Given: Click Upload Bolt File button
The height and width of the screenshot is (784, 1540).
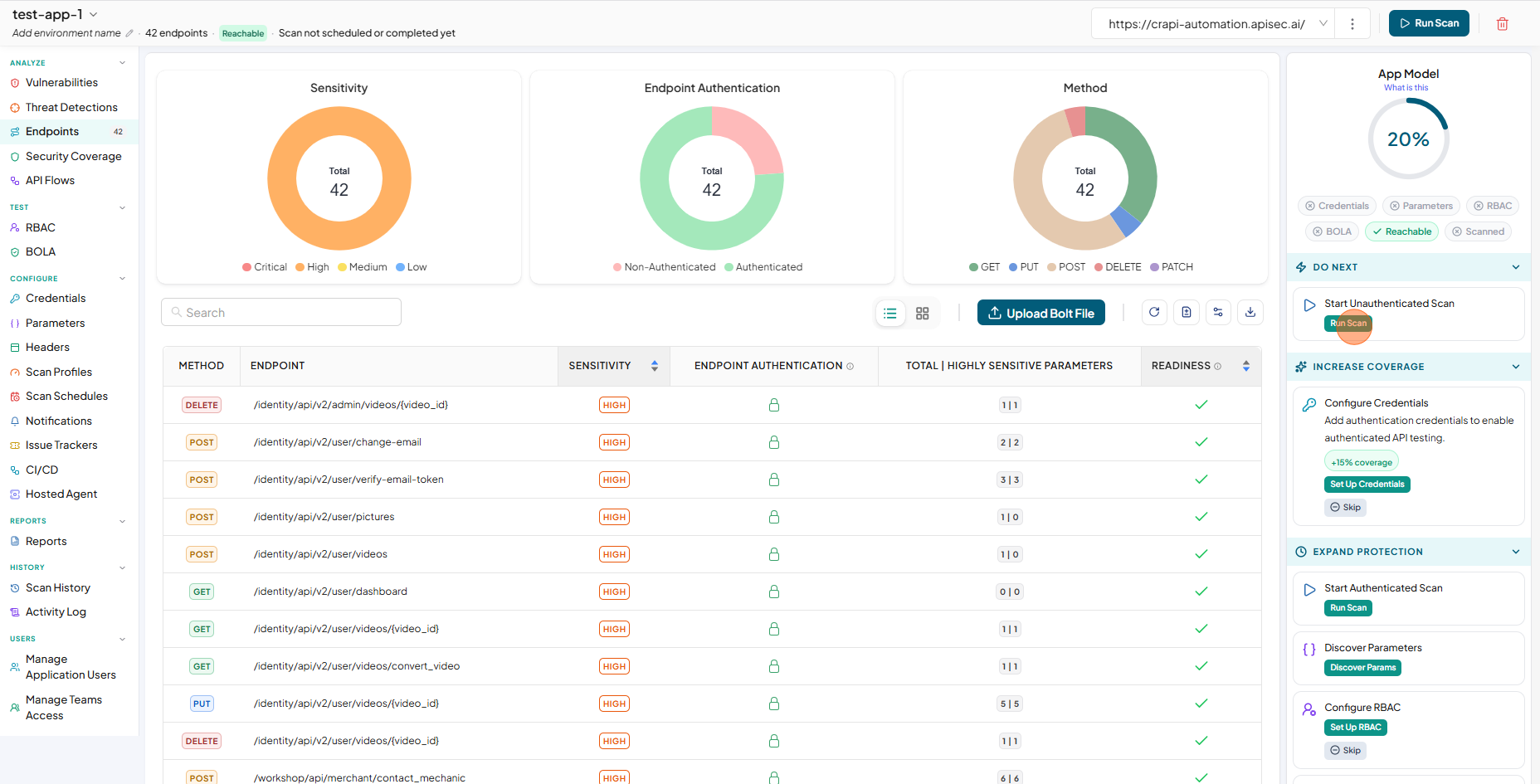Looking at the screenshot, I should (x=1040, y=313).
